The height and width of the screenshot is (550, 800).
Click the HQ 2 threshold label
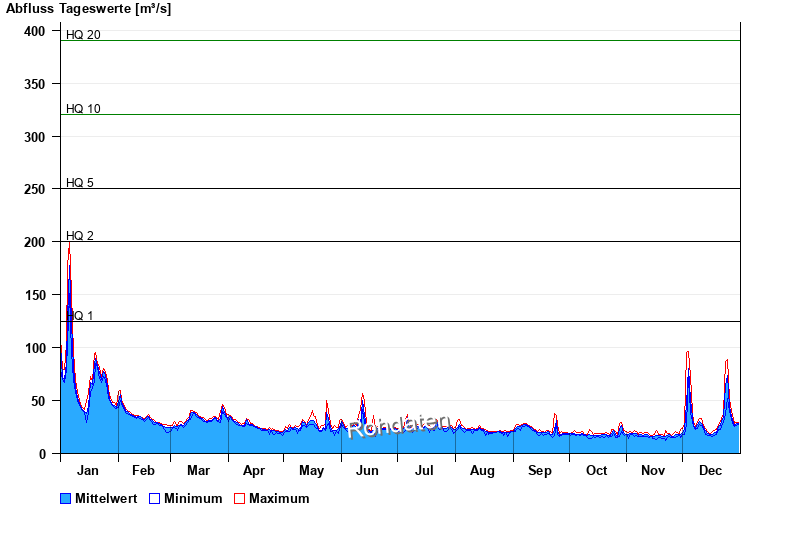click(x=80, y=236)
